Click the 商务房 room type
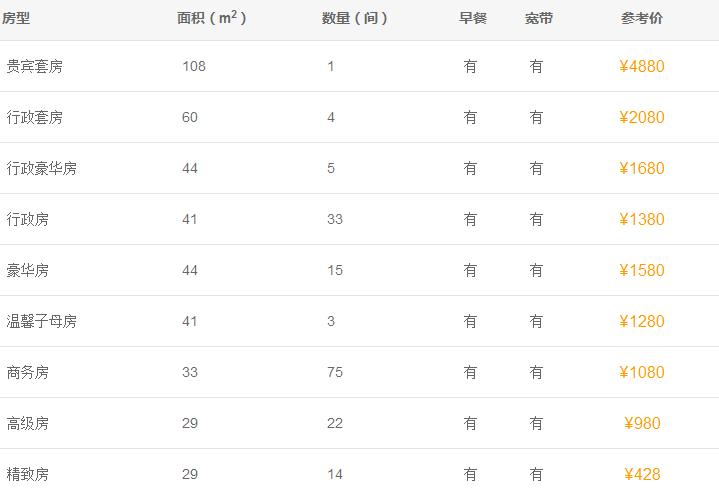This screenshot has height=490, width=719. click(27, 373)
